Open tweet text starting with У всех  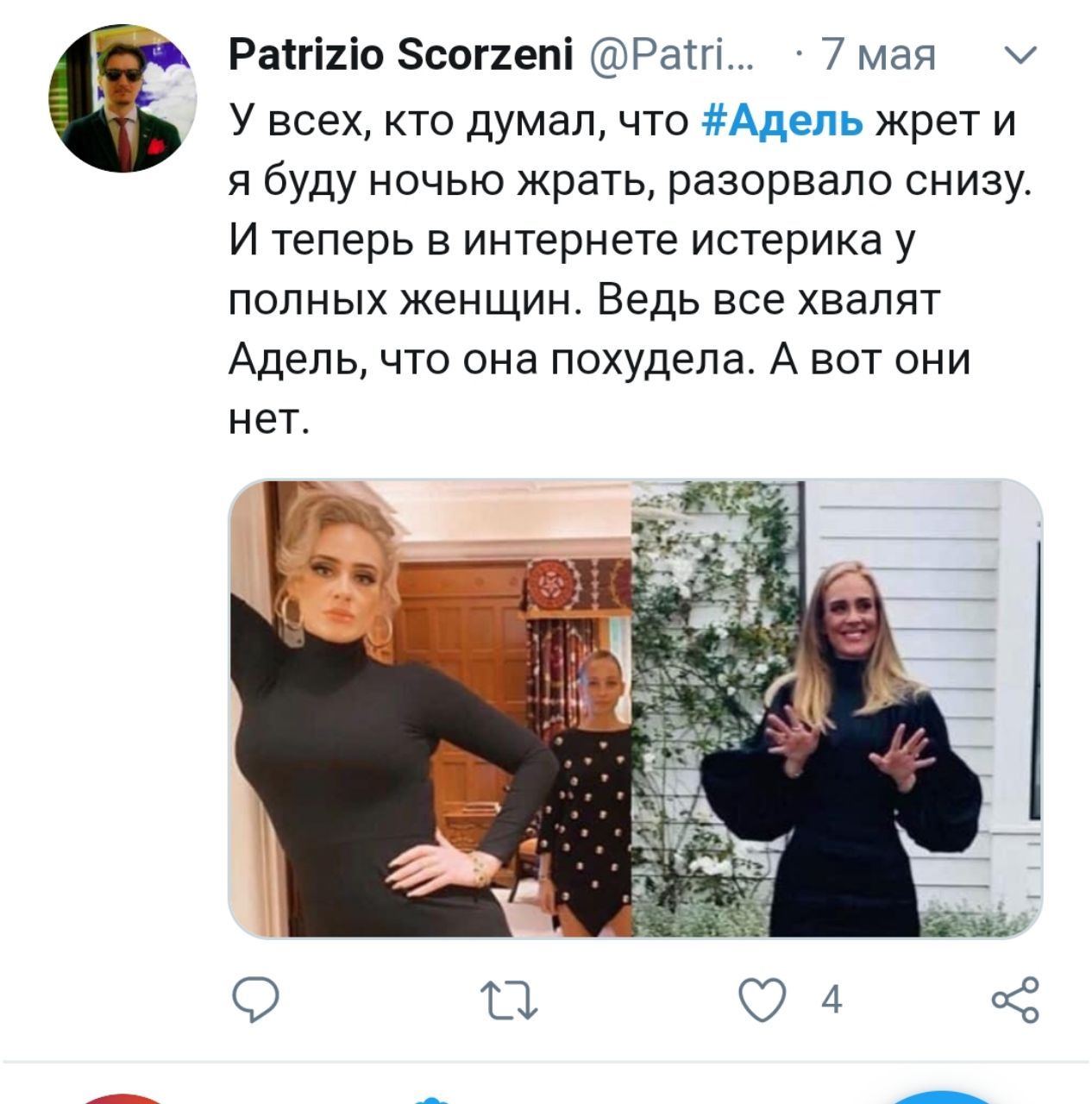pyautogui.click(x=630, y=269)
